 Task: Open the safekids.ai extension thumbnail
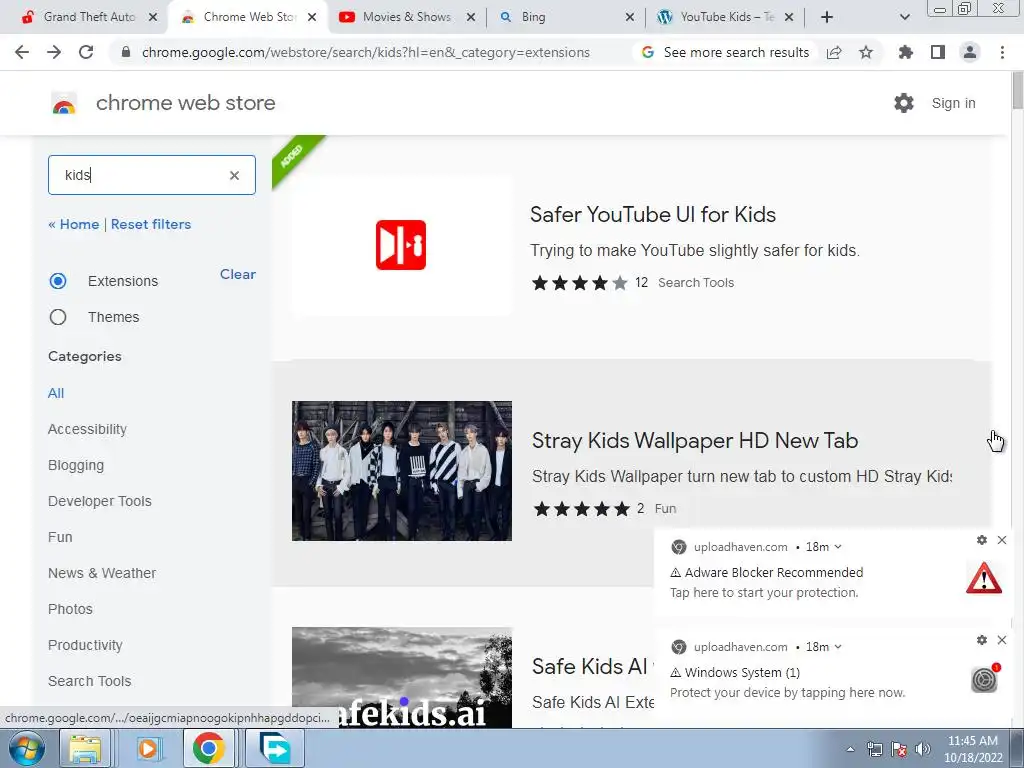pos(402,677)
